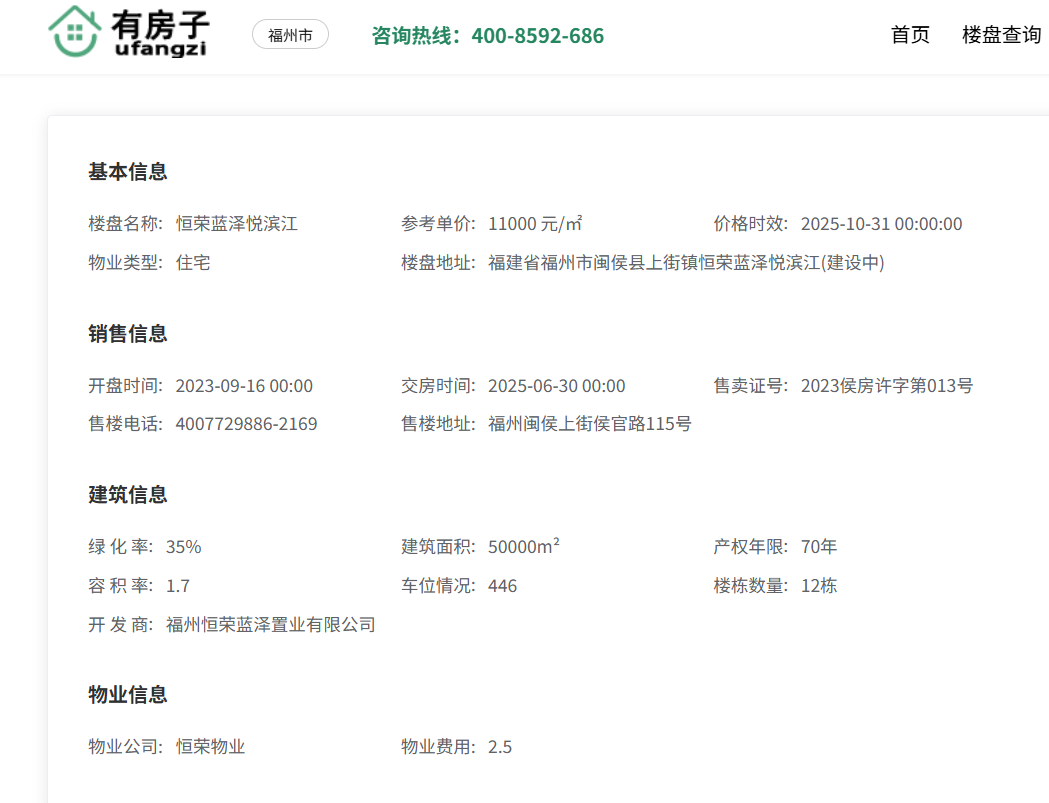Click the sales address 福州闽侯上街侯官路115号
Viewport: 1049px width, 803px height.
click(589, 424)
